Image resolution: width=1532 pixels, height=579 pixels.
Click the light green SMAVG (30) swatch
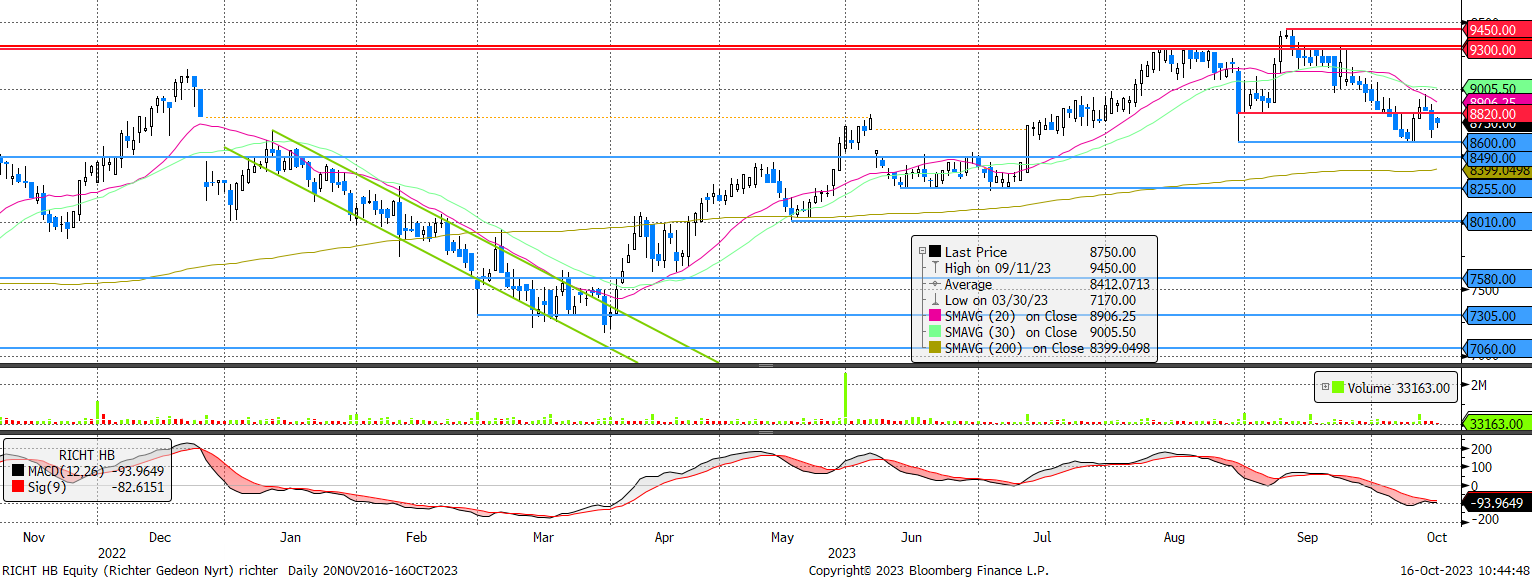point(934,332)
